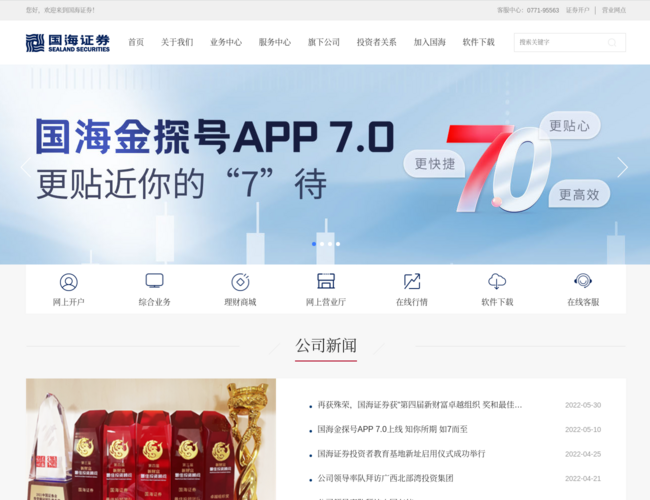Click the 网上开户 account opening icon

[69, 282]
